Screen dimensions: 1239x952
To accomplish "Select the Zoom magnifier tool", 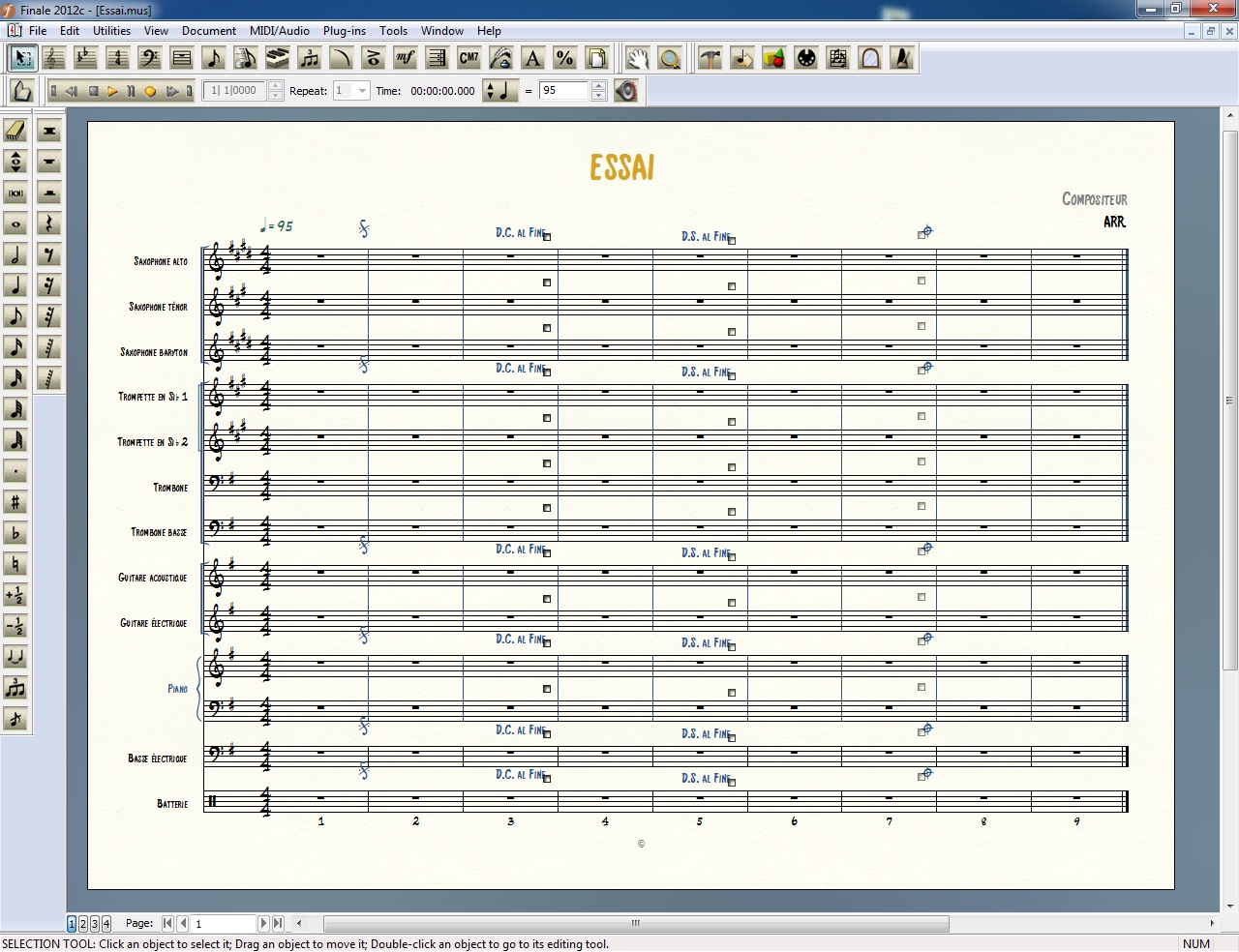I will [669, 59].
